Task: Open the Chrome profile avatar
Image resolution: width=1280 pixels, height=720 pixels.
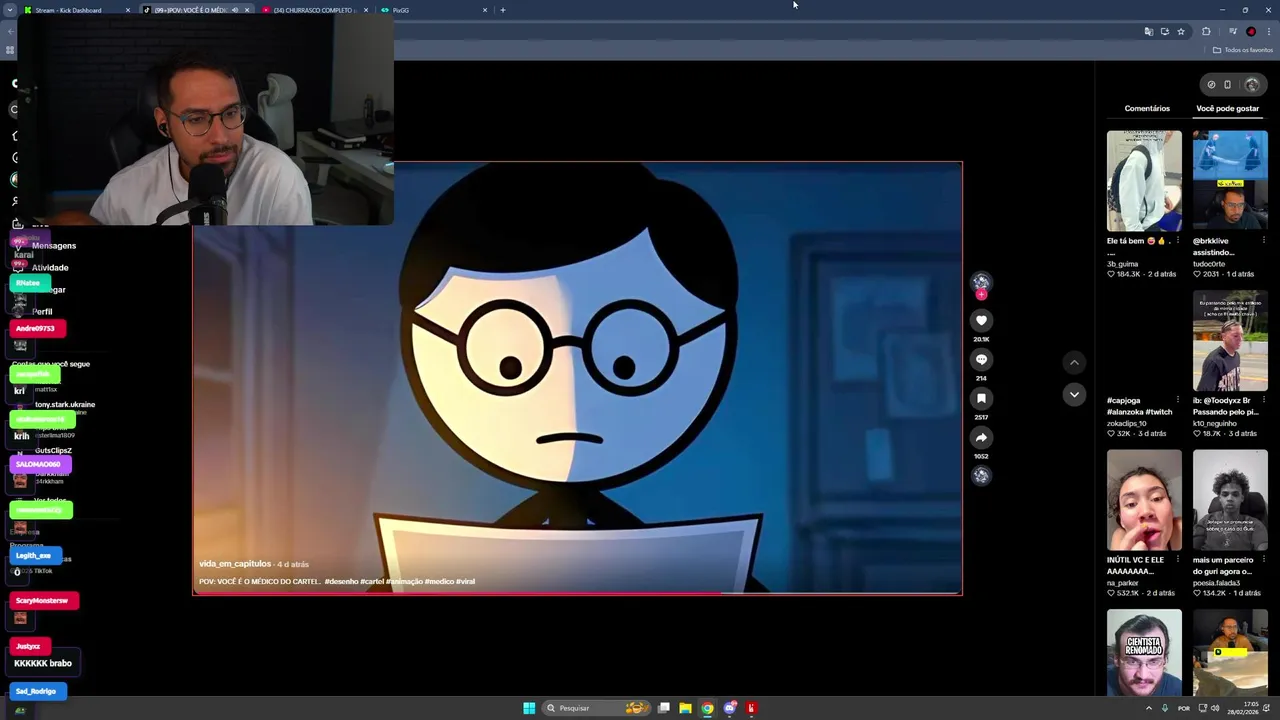Action: point(1250,31)
